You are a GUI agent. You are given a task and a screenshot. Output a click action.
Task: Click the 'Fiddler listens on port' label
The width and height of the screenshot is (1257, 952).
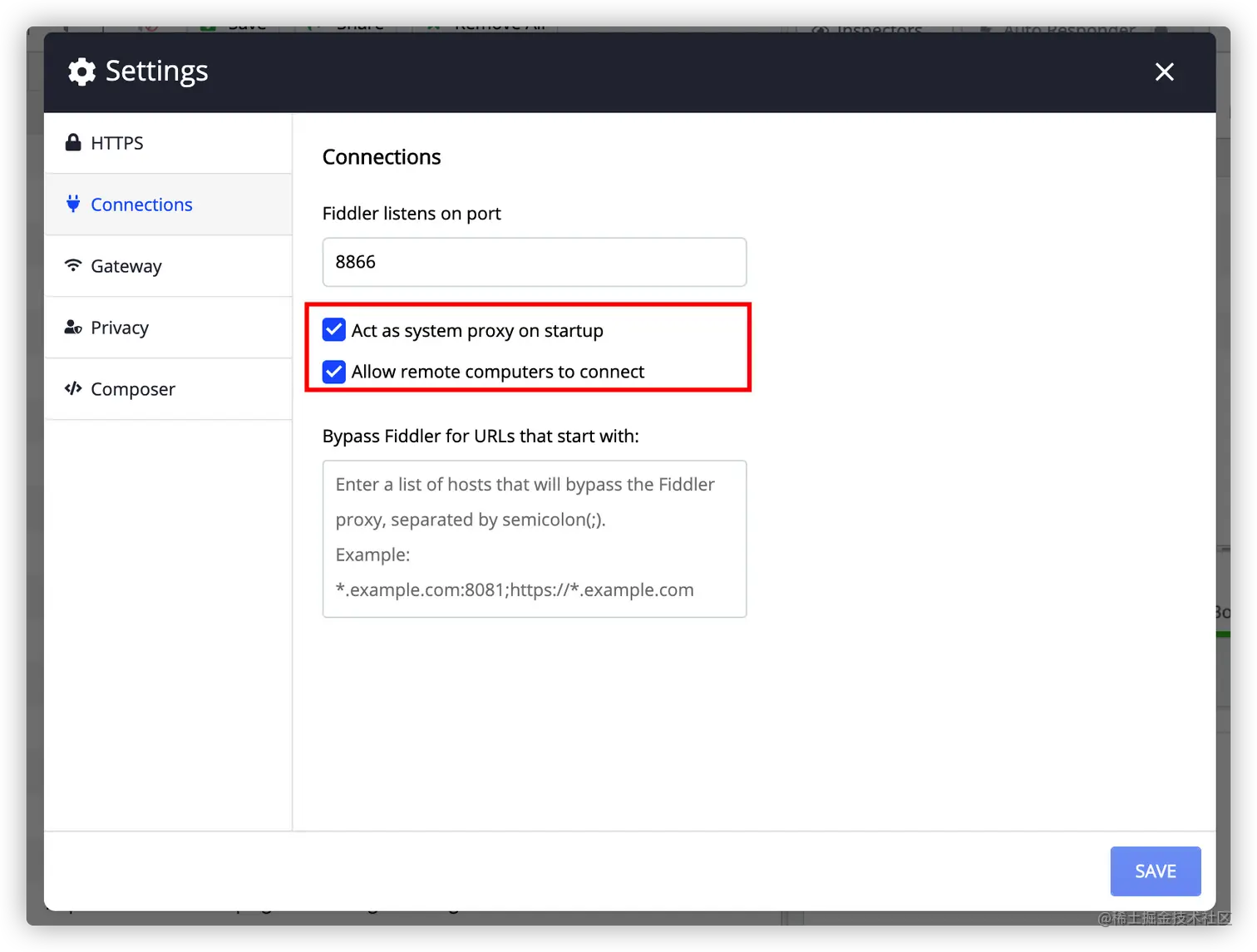pos(412,214)
